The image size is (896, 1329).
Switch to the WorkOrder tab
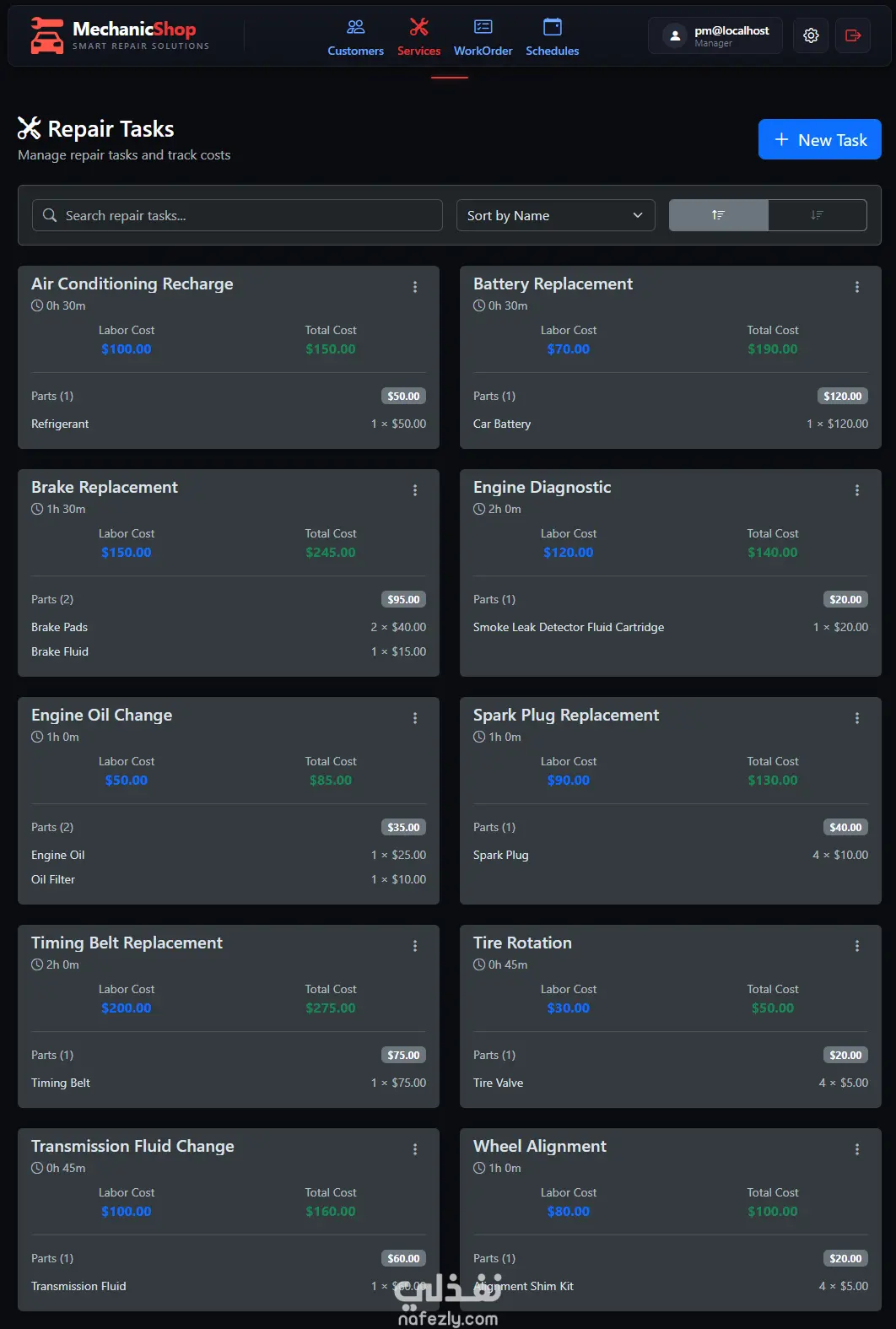pyautogui.click(x=483, y=38)
